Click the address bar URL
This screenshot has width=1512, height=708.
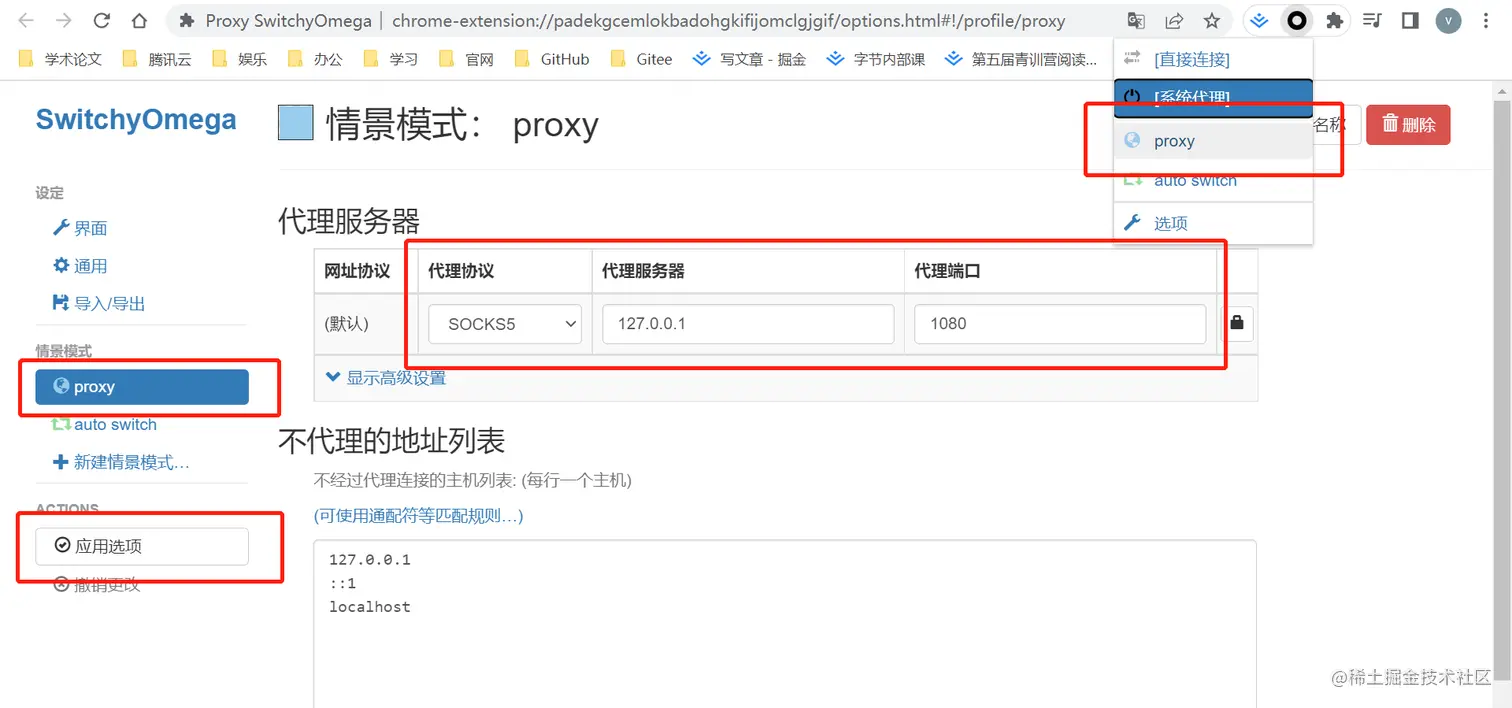pos(728,20)
